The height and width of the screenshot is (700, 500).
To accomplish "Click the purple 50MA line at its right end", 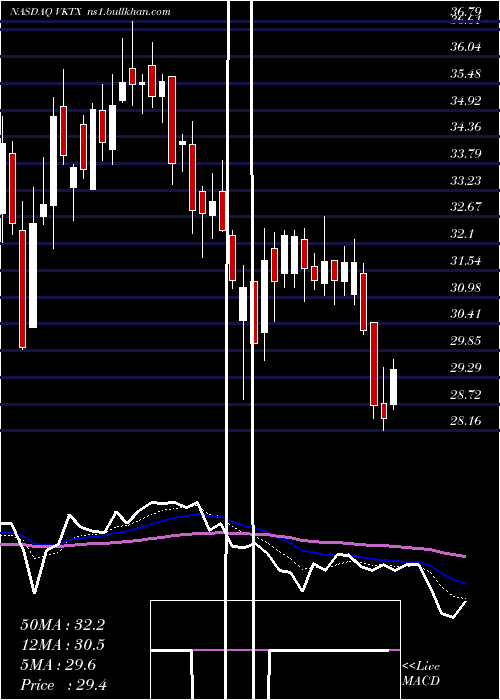I will (463, 556).
